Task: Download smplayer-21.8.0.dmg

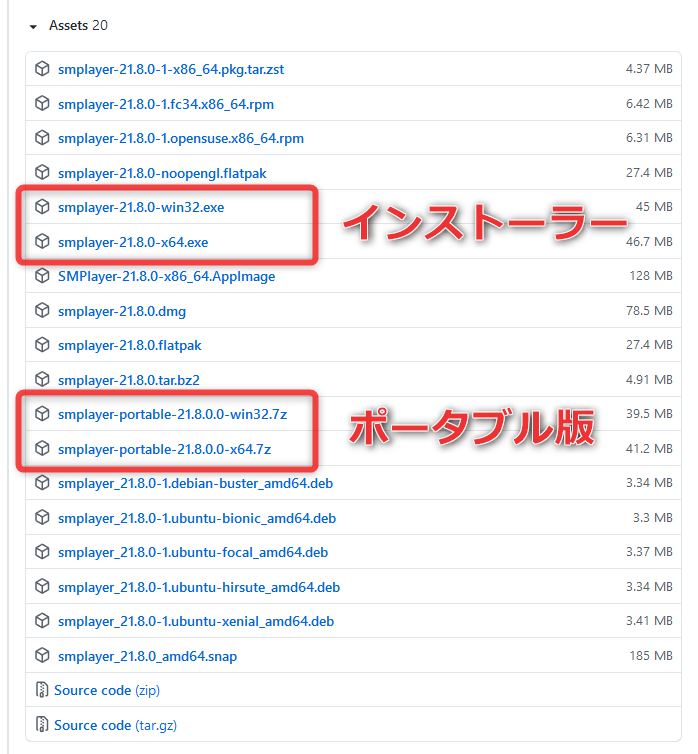Action: [x=122, y=312]
